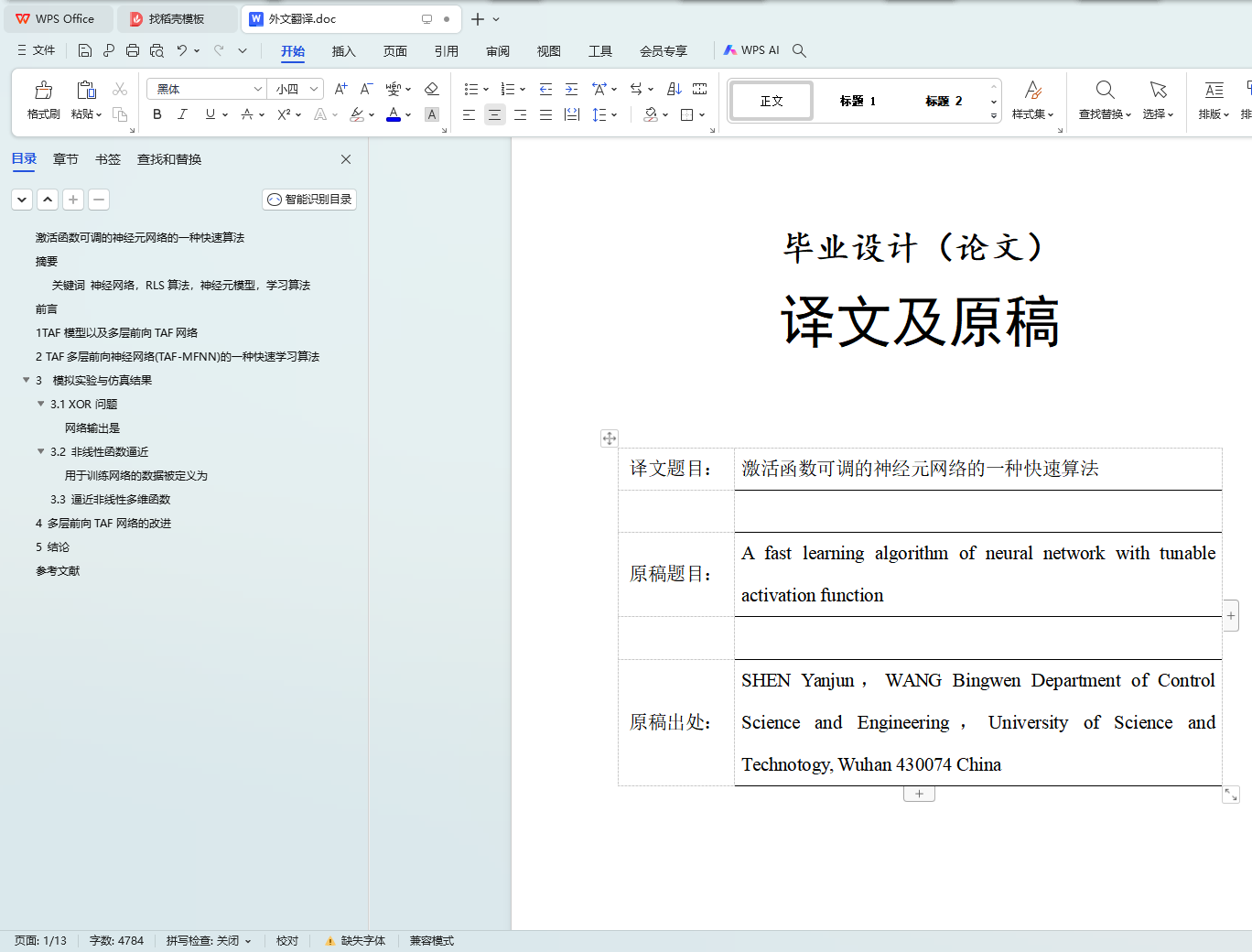The width and height of the screenshot is (1252, 952).
Task: Toggle Bold formatting
Action: tap(157, 114)
